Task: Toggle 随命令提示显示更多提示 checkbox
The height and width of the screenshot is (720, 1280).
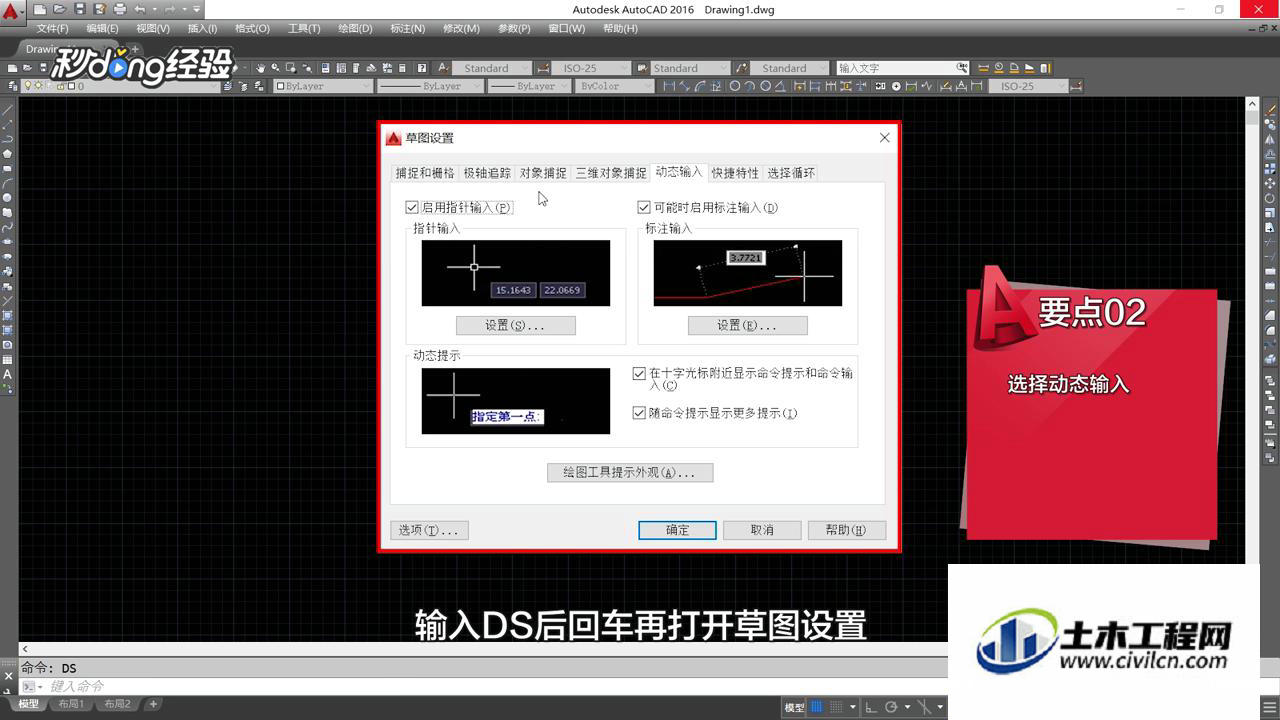Action: 640,413
